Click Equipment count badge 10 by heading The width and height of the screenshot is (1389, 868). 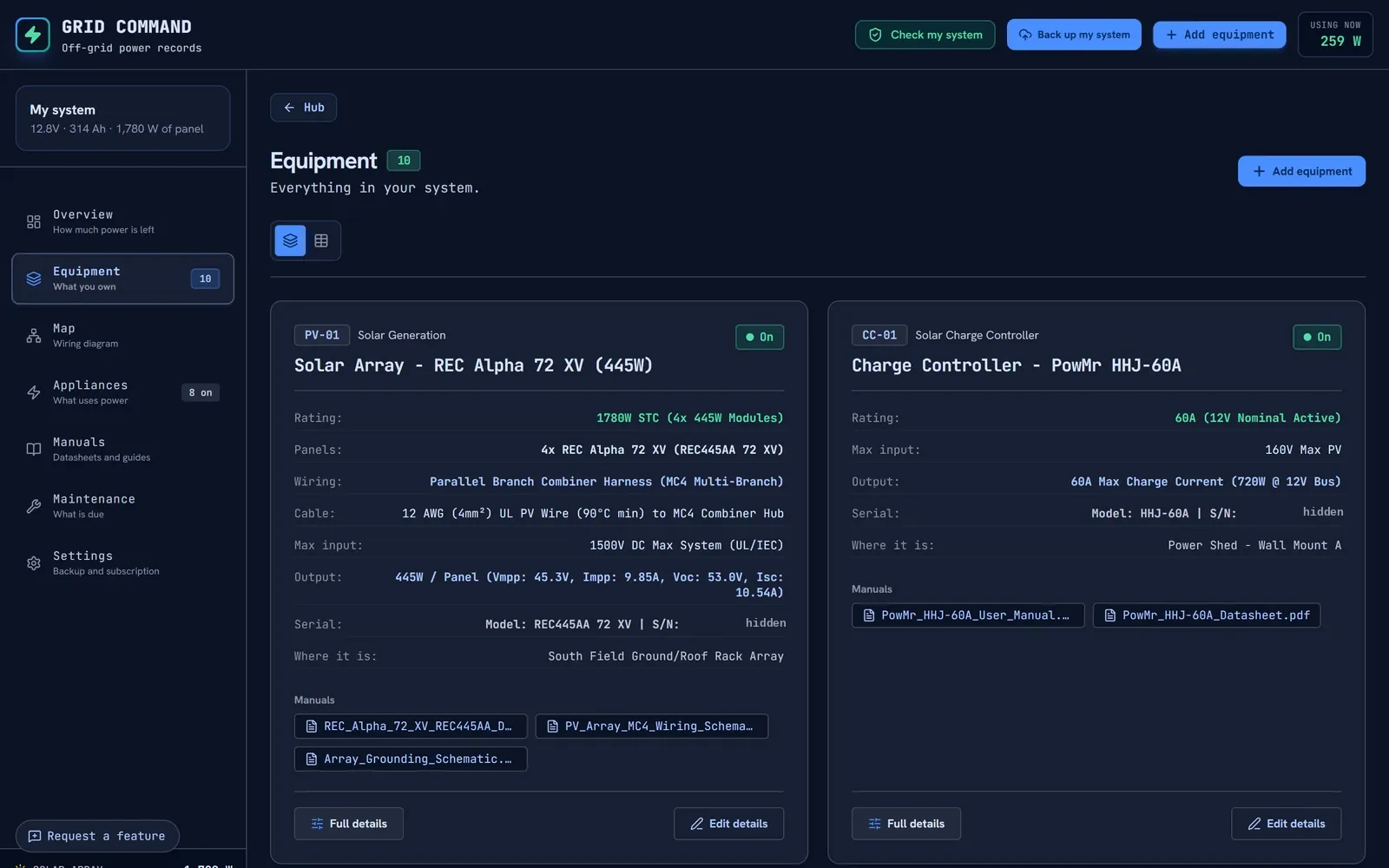point(404,161)
